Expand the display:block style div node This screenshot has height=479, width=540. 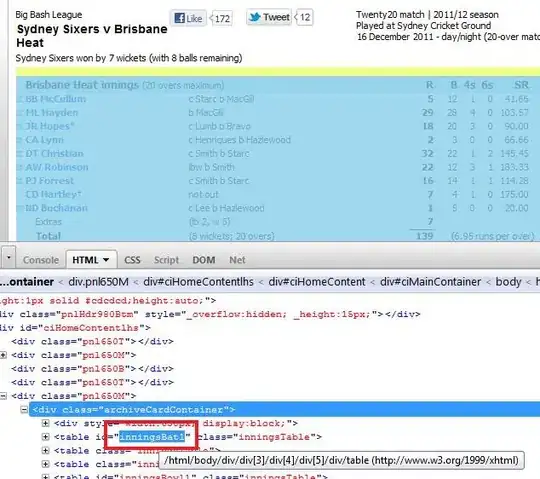tap(45, 423)
